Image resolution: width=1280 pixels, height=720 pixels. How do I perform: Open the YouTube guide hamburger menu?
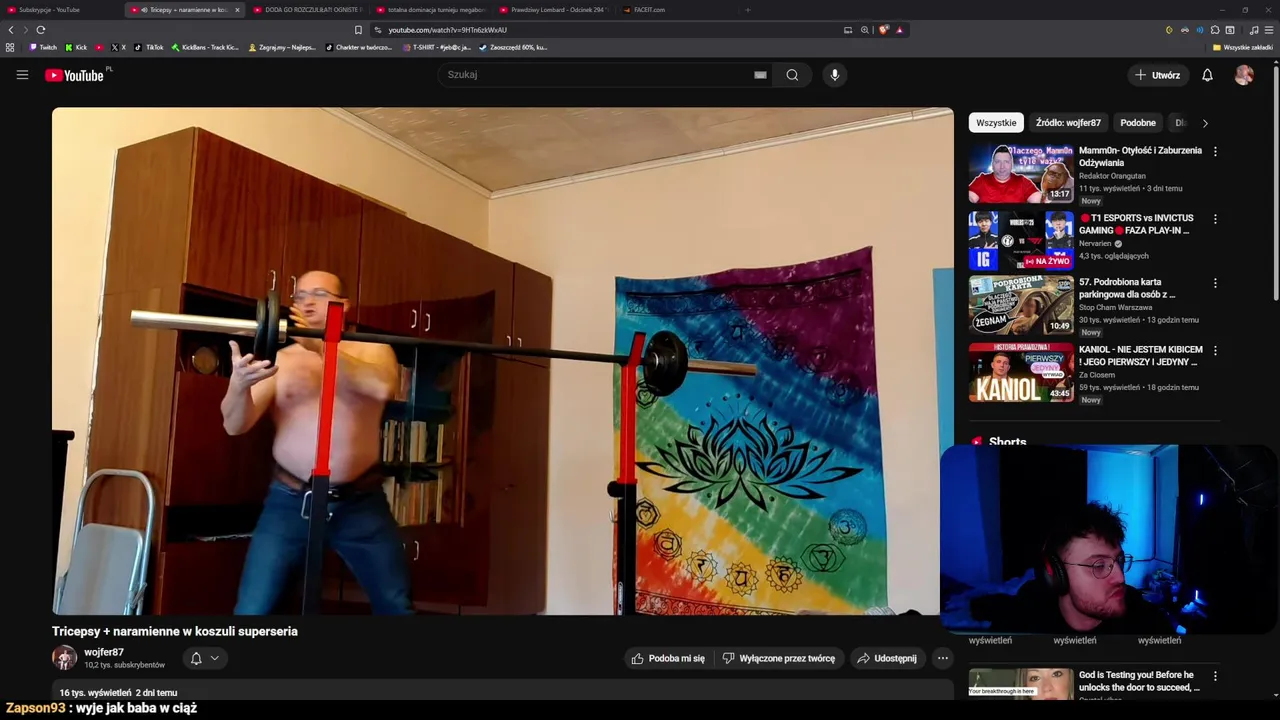22,75
